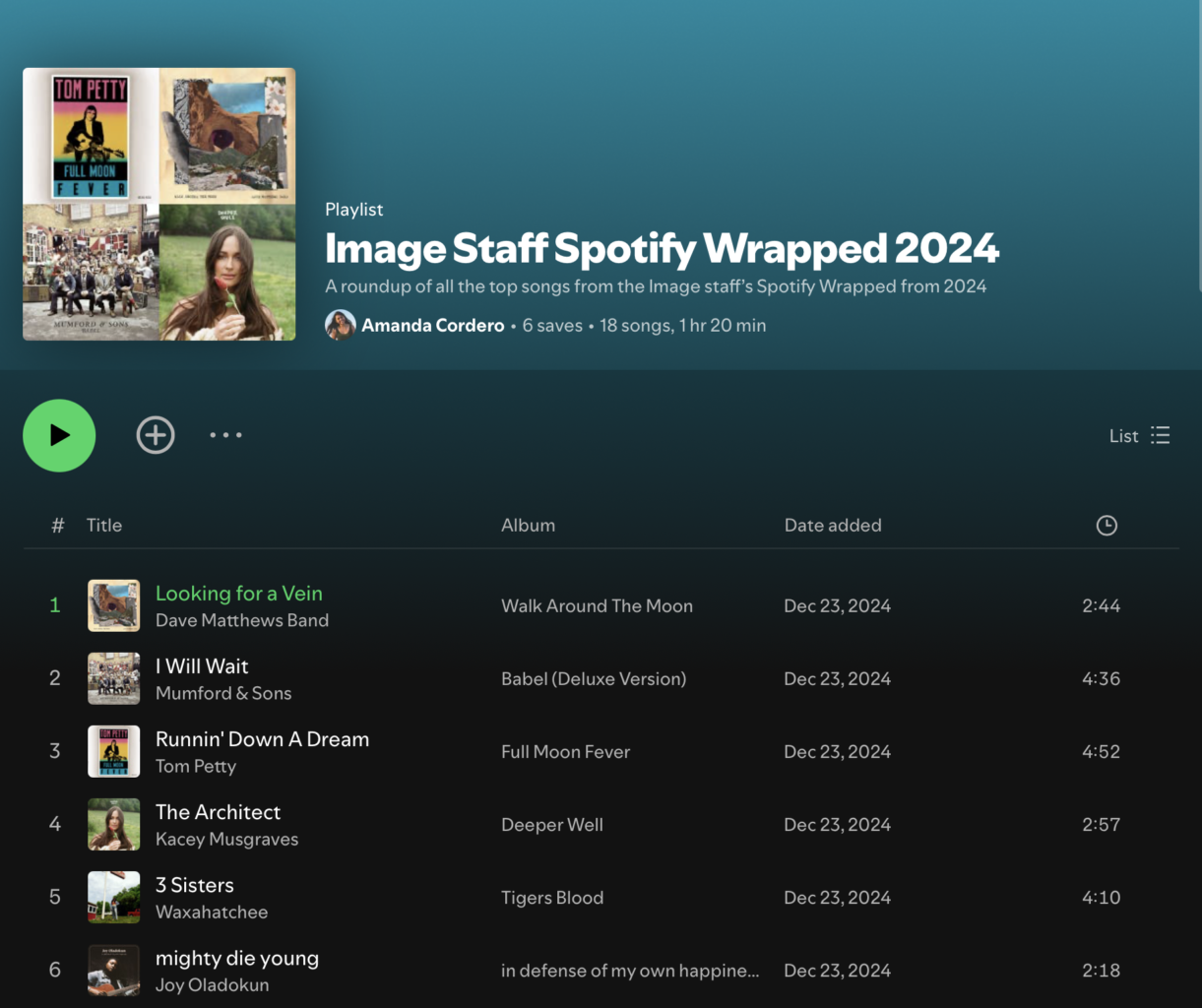Sort tracks by the Date added column
The image size is (1202, 1008).
tap(832, 525)
